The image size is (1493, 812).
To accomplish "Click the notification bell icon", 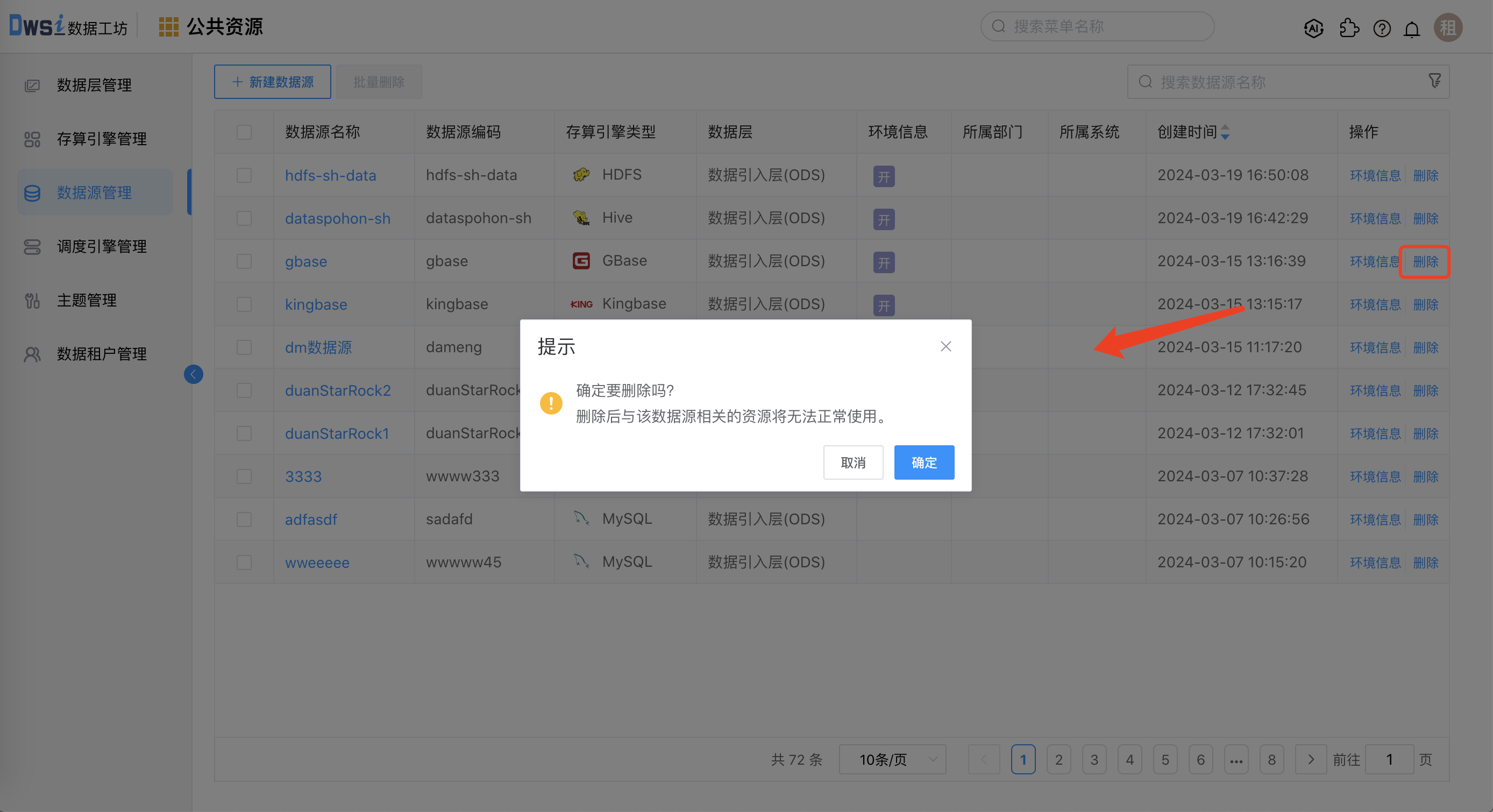I will (x=1412, y=28).
